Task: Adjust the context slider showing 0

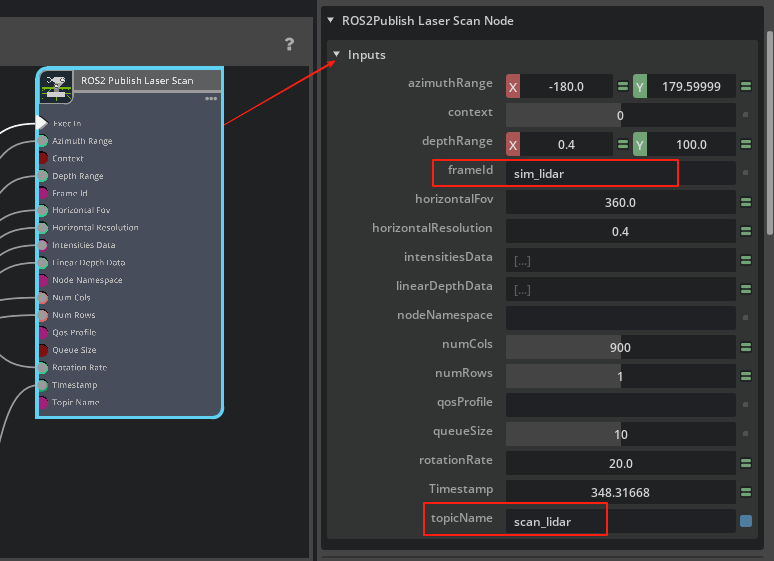Action: [x=620, y=116]
